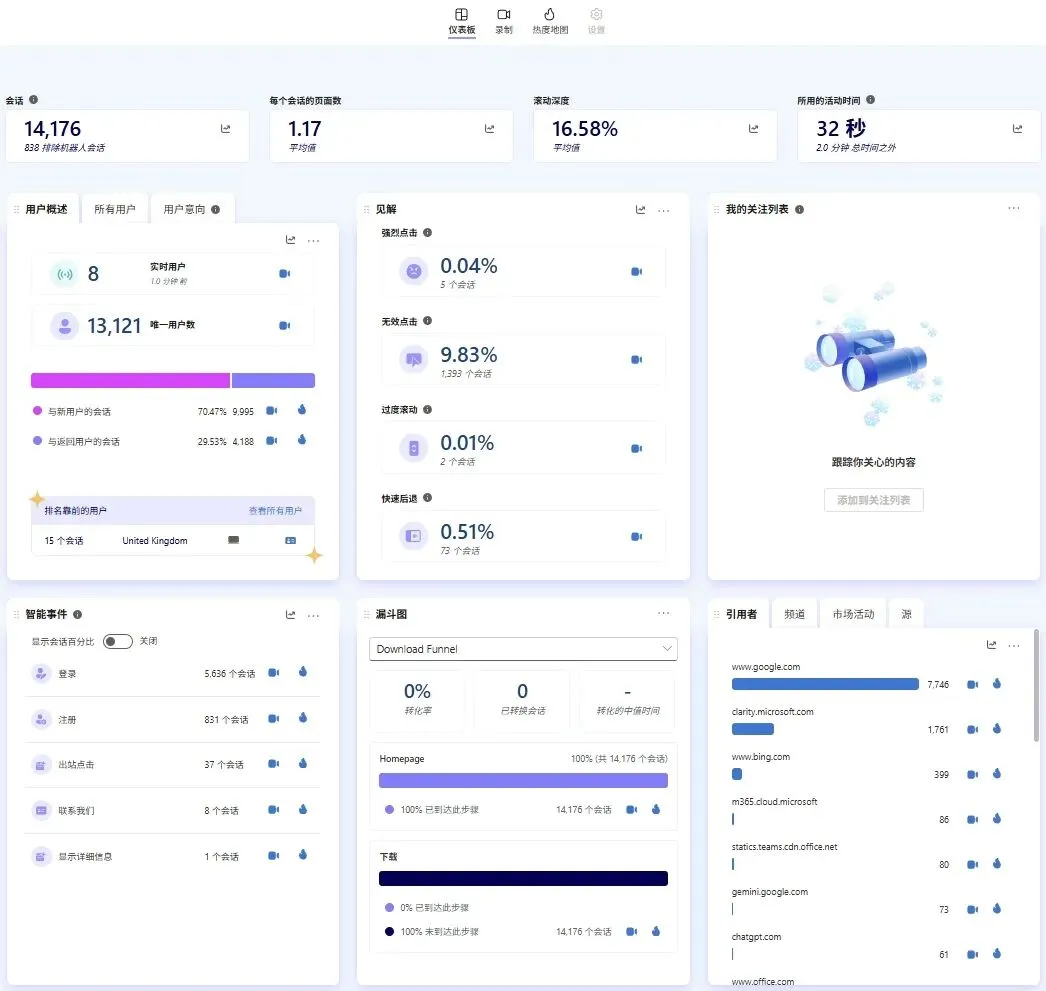Open recordings for real-time users (实时用户)

point(284,273)
